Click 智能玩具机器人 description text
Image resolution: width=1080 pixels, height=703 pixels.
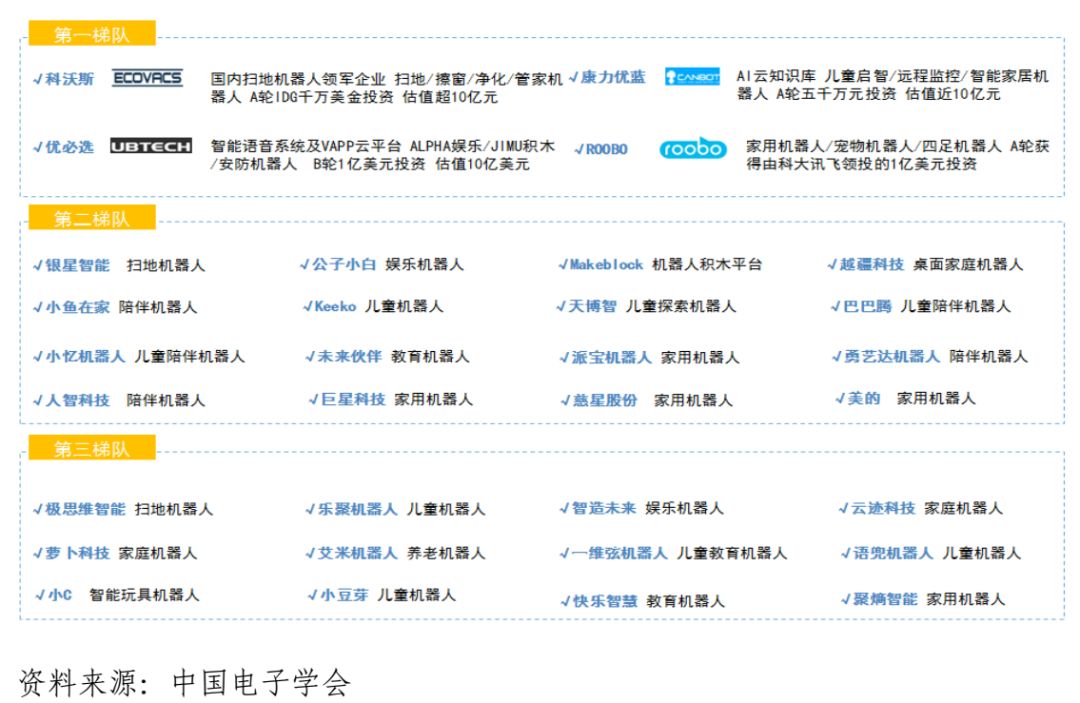144,595
